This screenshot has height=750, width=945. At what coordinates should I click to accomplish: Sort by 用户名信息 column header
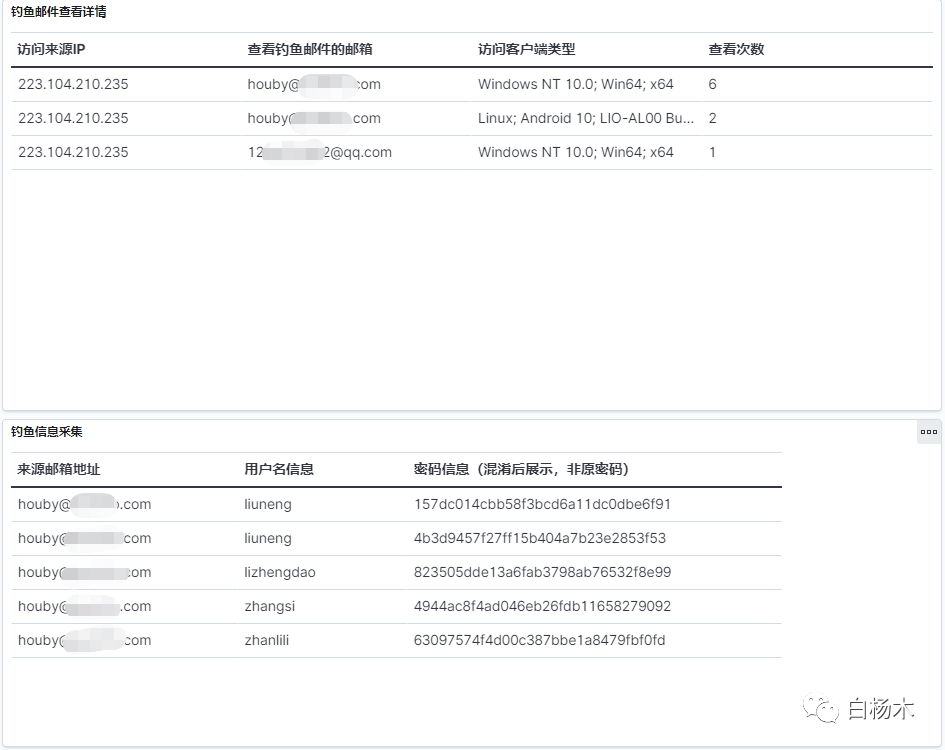click(x=279, y=469)
